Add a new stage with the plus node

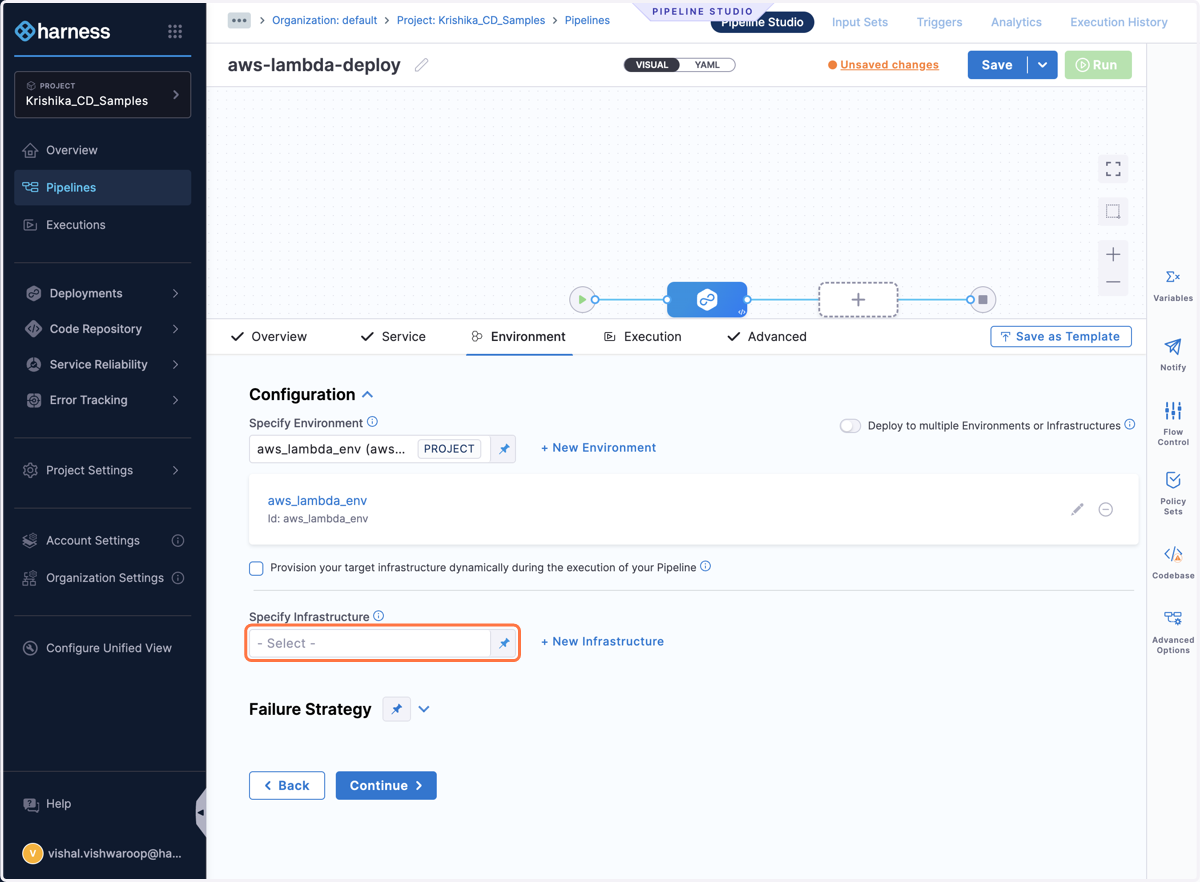858,299
